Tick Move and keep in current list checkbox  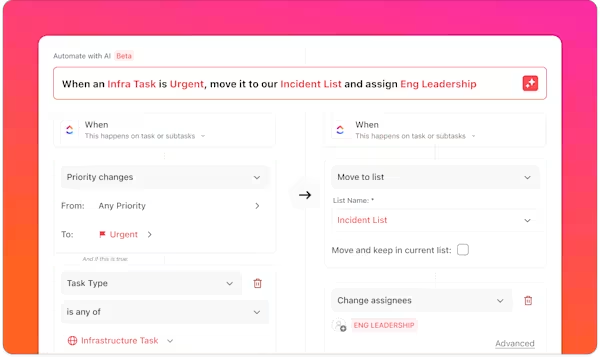pyautogui.click(x=463, y=250)
